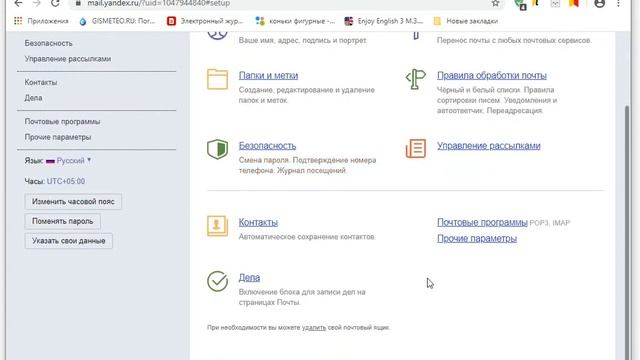Open the Chrome three-dot menu
This screenshot has height=360, width=640.
[619, 3]
